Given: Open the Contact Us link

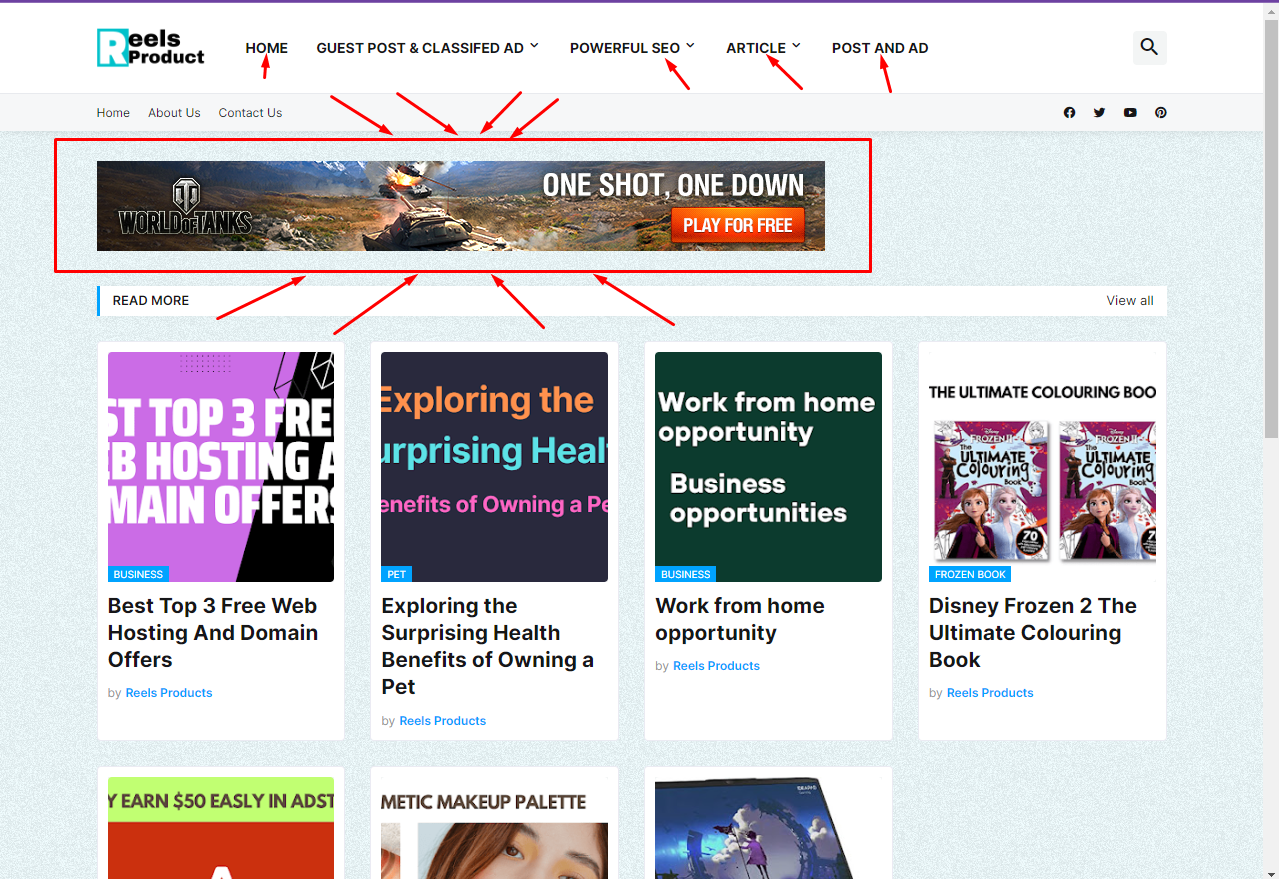Looking at the screenshot, I should (250, 113).
